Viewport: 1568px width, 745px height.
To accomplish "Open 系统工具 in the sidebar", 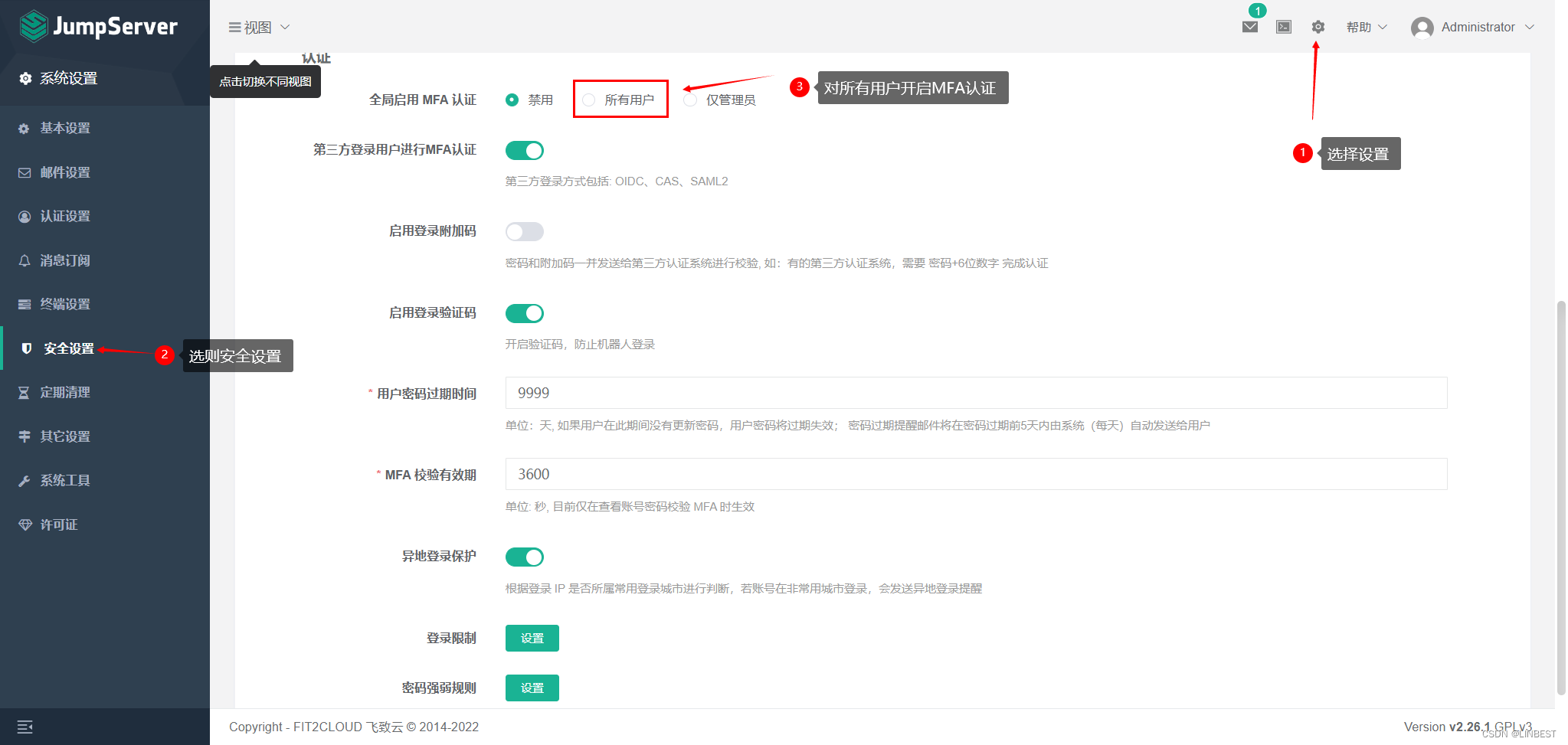I will 64,479.
